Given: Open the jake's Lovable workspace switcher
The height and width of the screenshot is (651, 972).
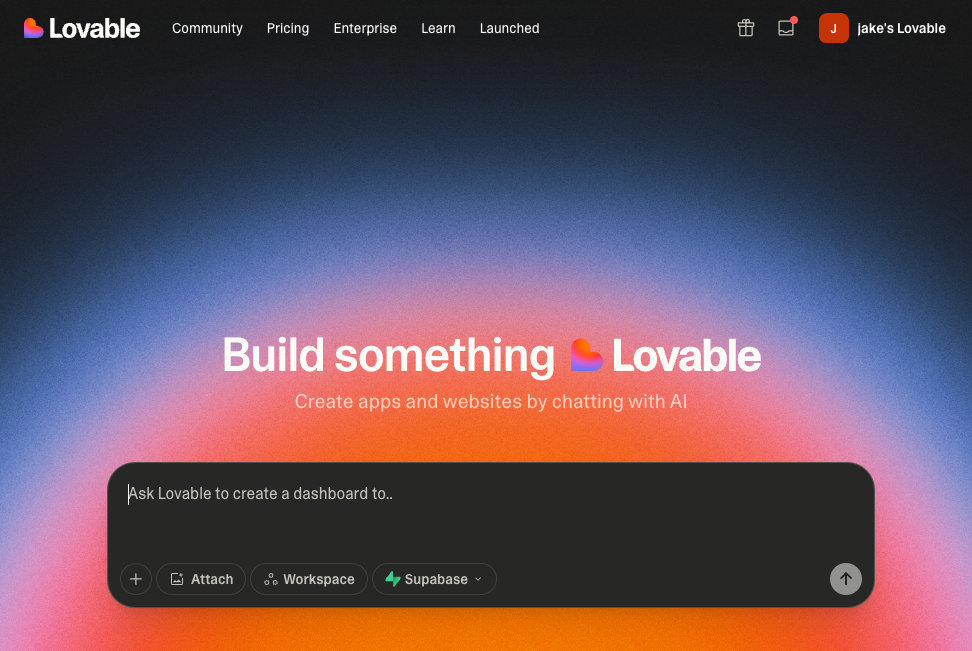Looking at the screenshot, I should point(900,28).
